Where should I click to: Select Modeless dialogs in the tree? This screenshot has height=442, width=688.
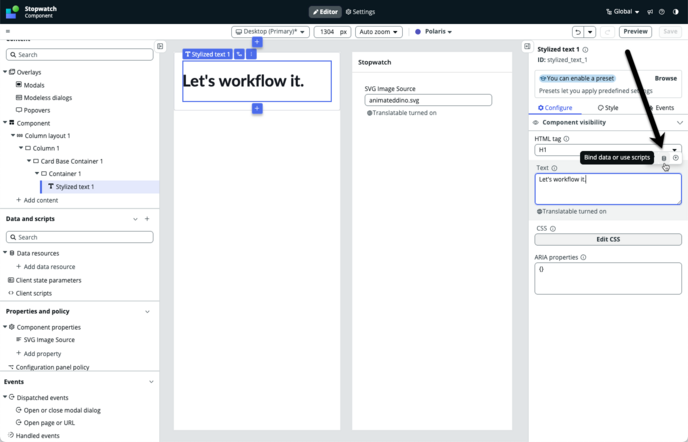(x=44, y=97)
